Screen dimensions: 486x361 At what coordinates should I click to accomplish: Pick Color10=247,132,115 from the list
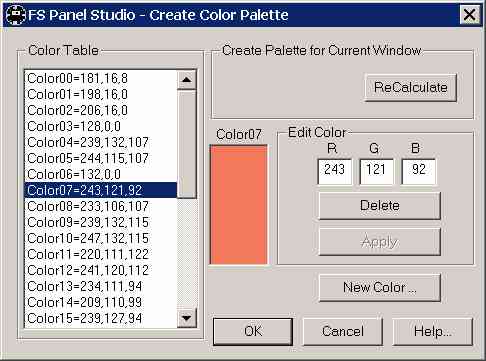tap(101, 238)
